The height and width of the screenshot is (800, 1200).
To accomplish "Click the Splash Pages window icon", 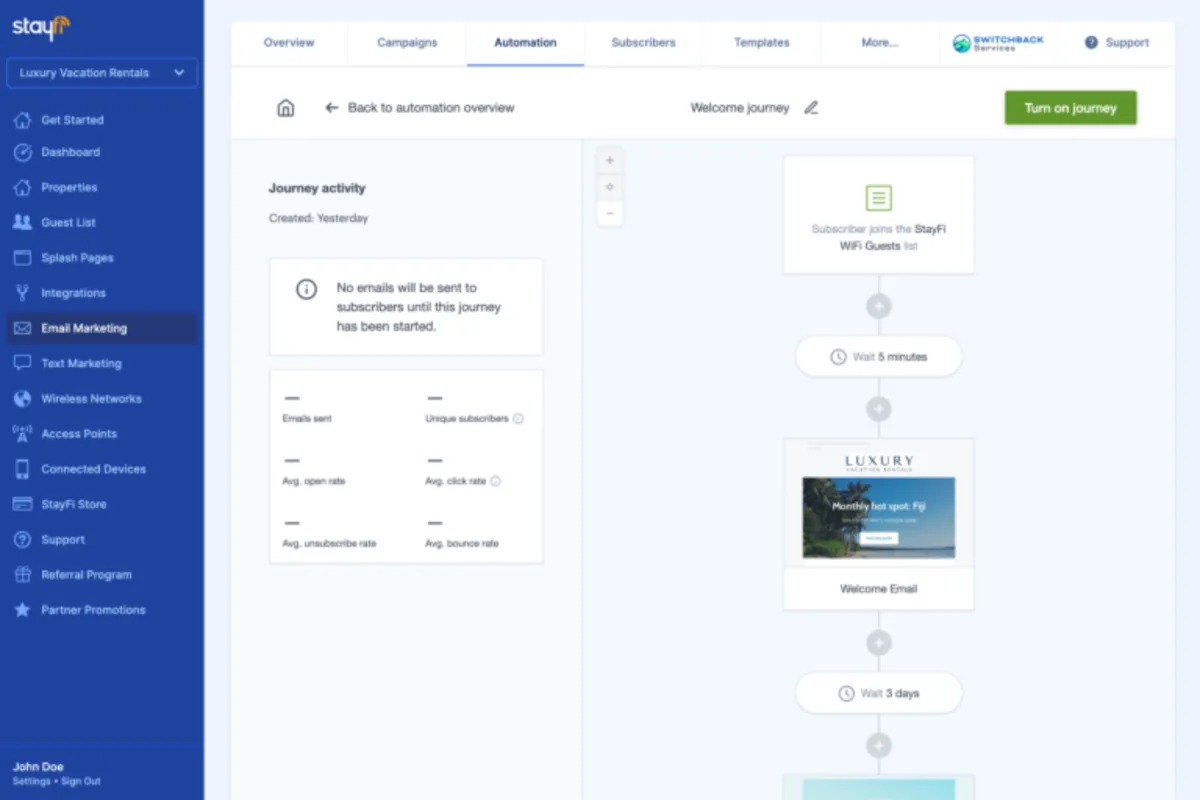I will tap(22, 258).
